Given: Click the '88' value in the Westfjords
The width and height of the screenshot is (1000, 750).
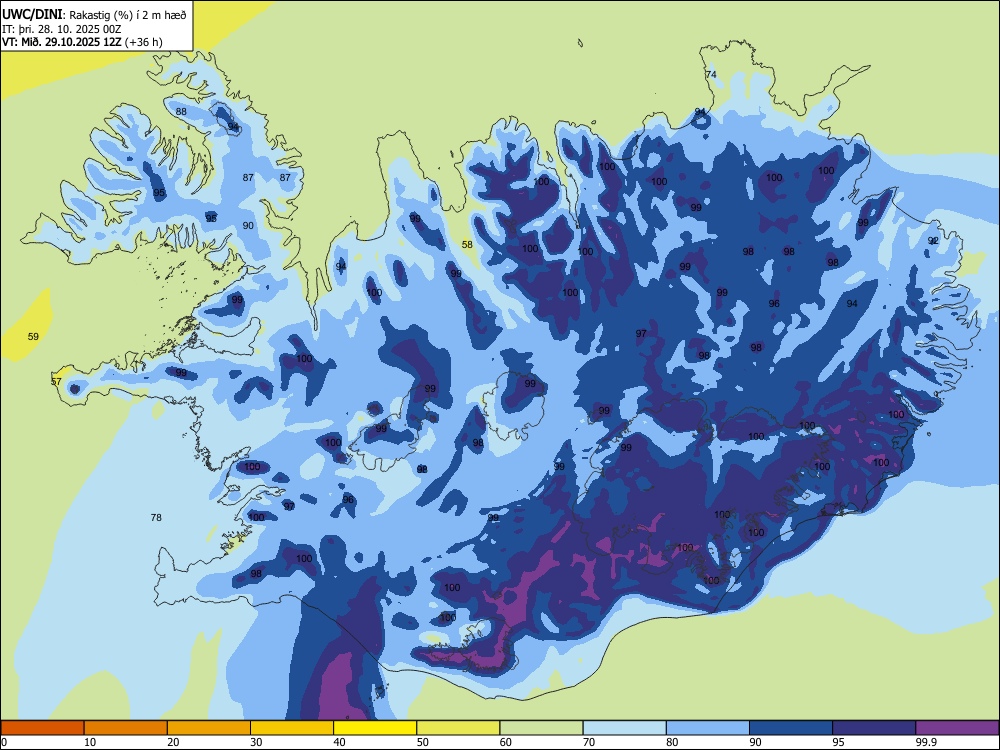Looking at the screenshot, I should point(181,111).
